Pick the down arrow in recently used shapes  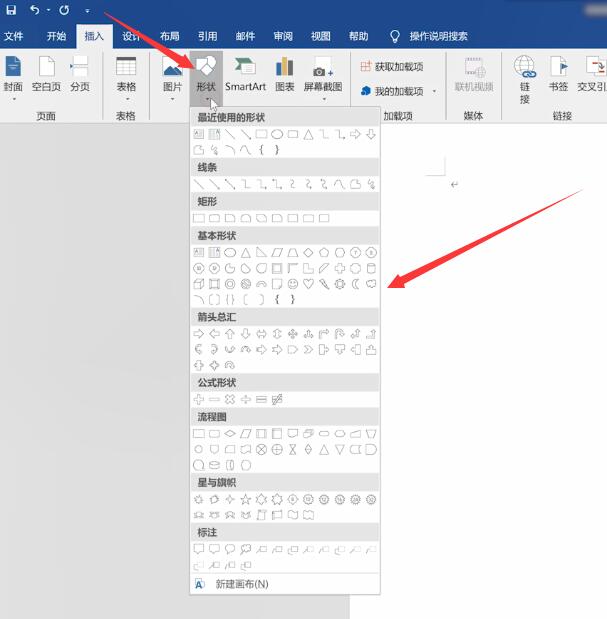[x=371, y=135]
